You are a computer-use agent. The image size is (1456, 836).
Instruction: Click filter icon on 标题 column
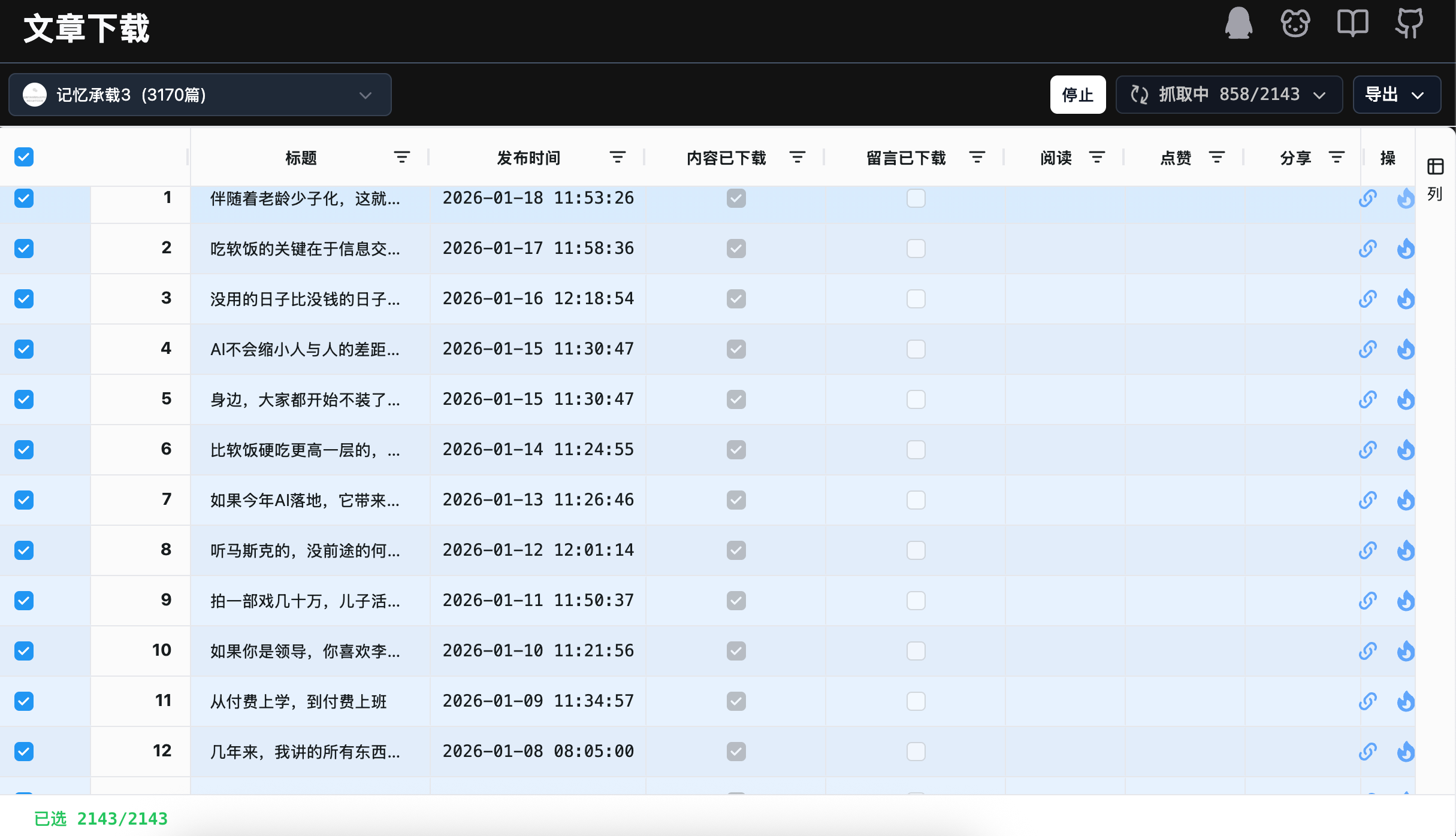(x=401, y=157)
